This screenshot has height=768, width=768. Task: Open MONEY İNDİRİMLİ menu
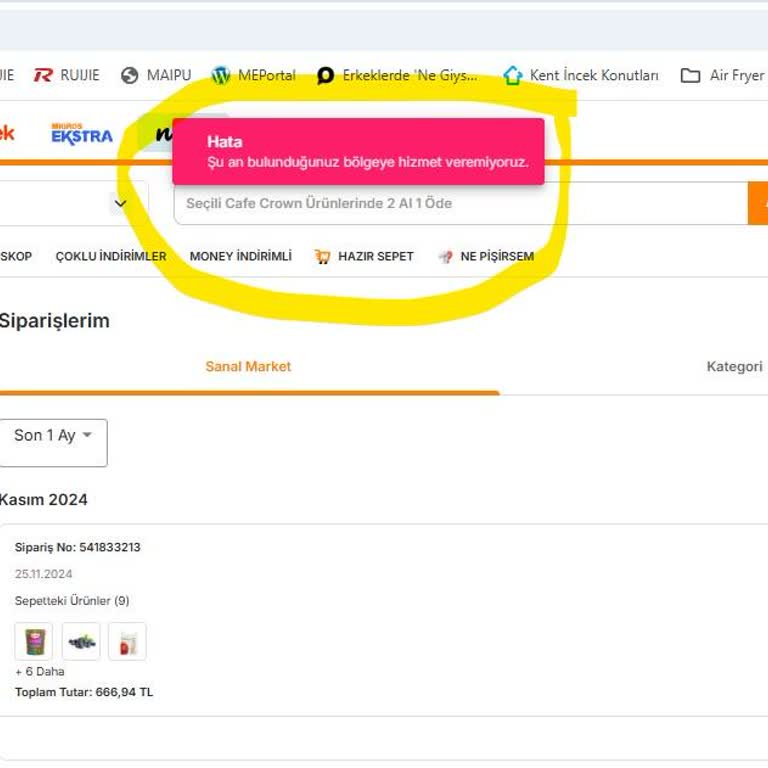coord(240,256)
